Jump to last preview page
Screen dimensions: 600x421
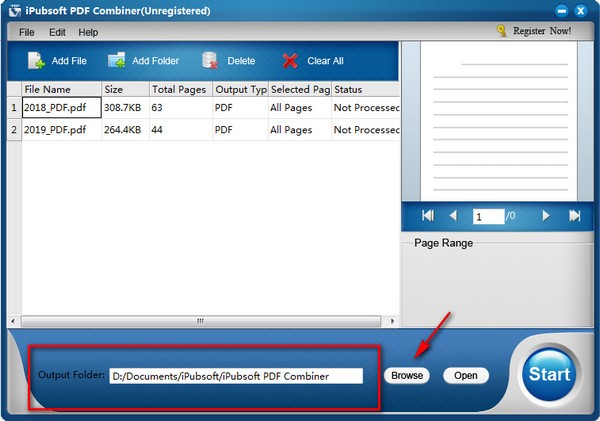pyautogui.click(x=574, y=216)
